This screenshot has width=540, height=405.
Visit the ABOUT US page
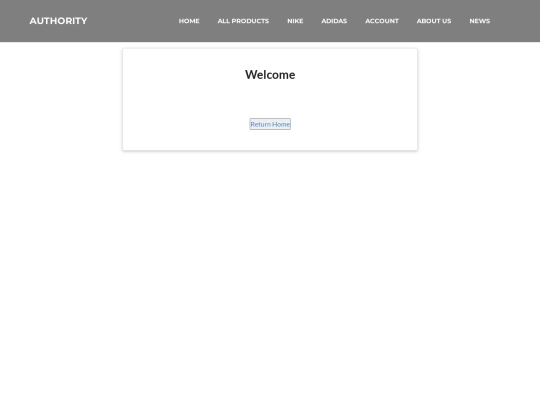coord(434,21)
